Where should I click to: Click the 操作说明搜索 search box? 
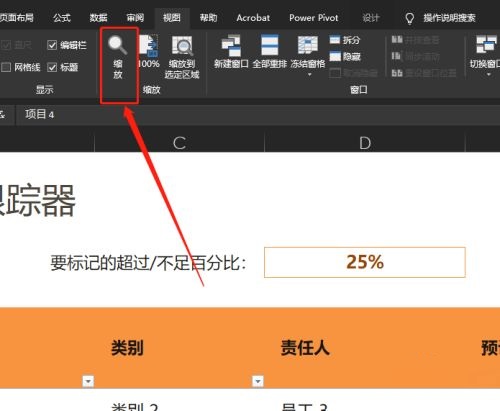[x=449, y=18]
